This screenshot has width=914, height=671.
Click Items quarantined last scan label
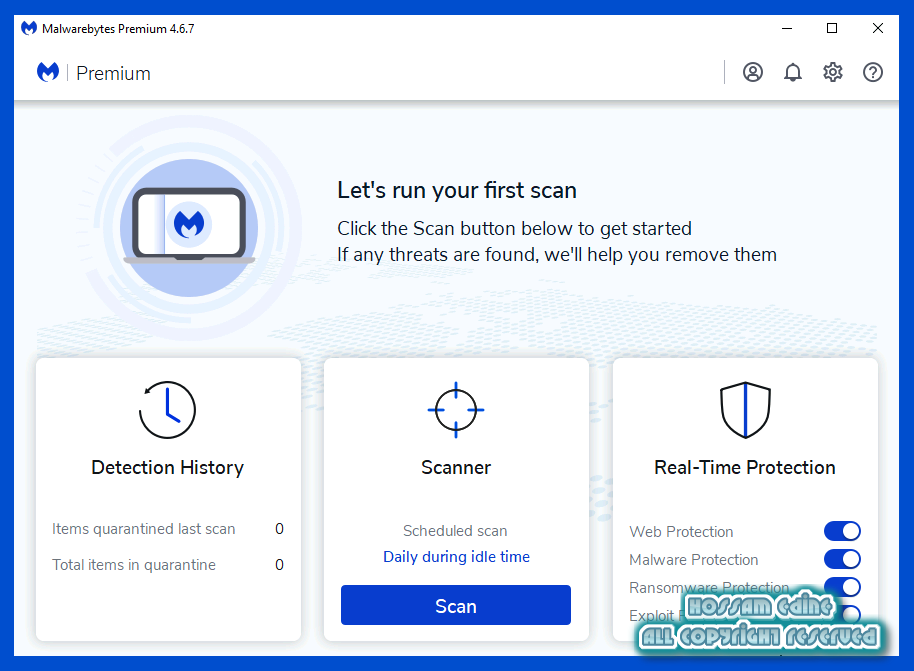143,529
